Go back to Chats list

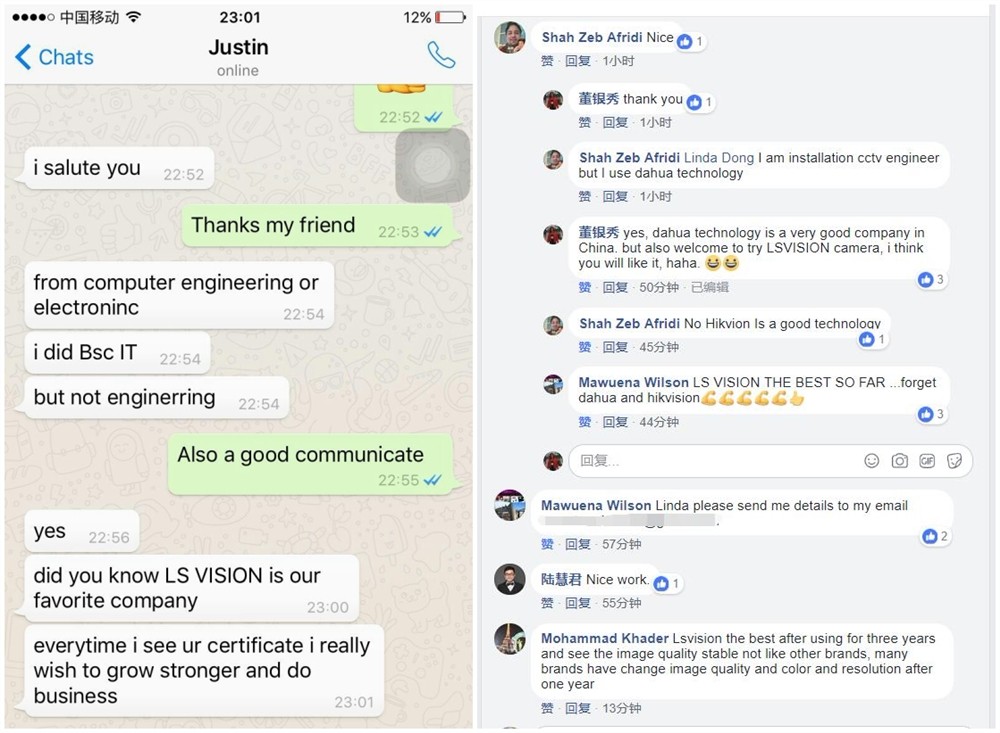pyautogui.click(x=54, y=57)
